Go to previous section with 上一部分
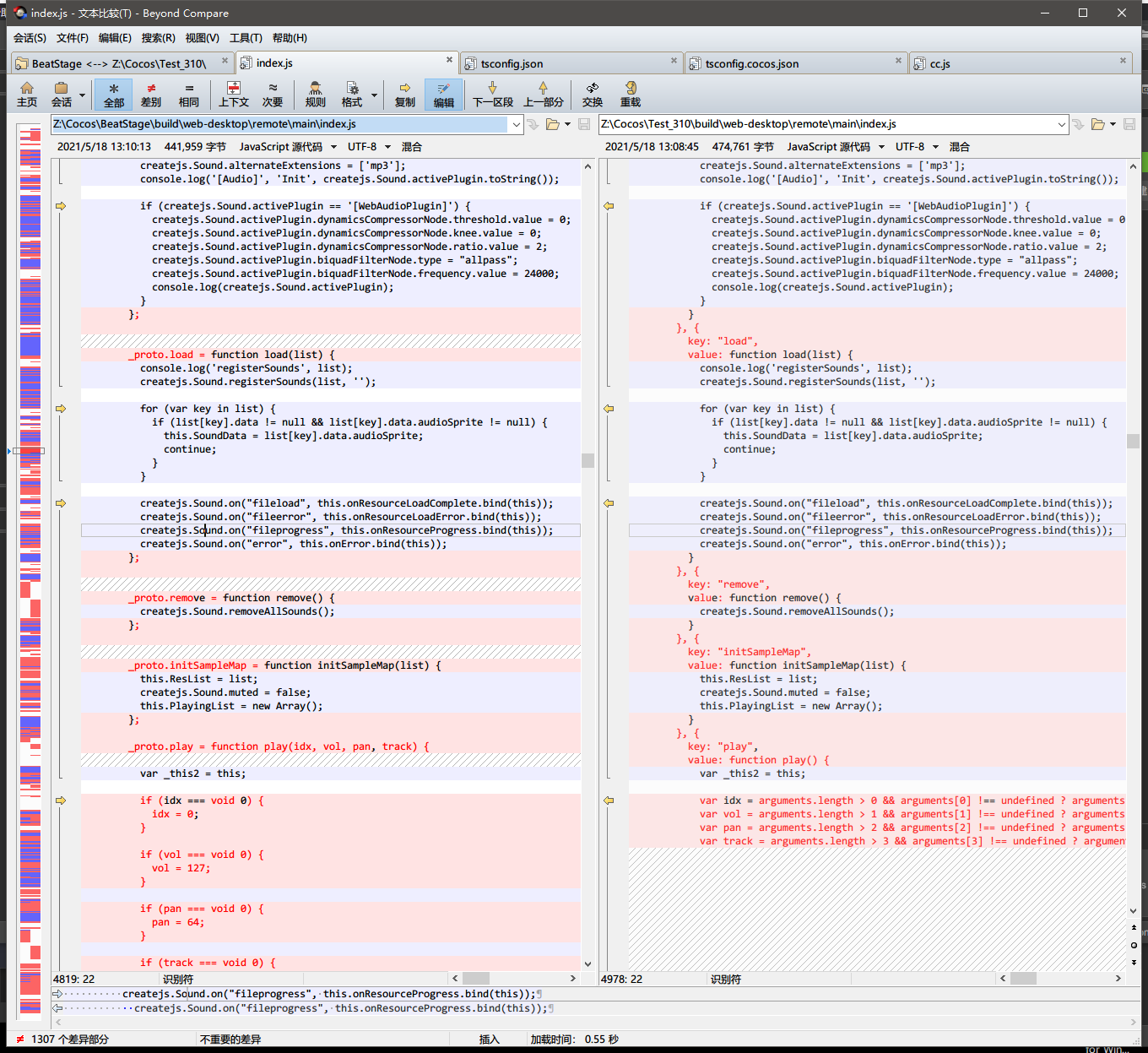Screen dimensions: 1148x1053 pos(543,94)
